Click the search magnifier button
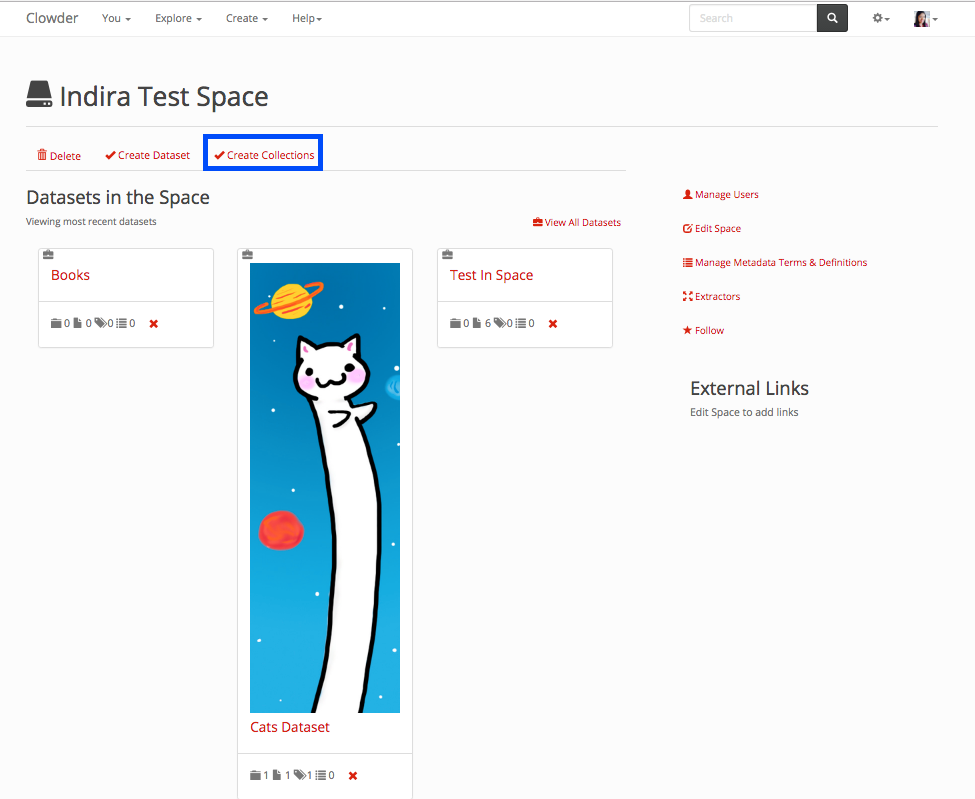The height and width of the screenshot is (799, 975). (832, 18)
